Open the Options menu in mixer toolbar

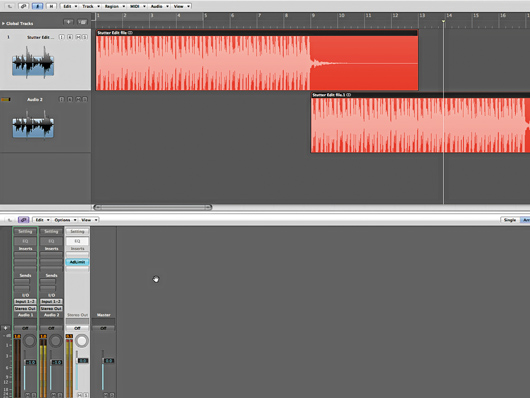coord(65,220)
